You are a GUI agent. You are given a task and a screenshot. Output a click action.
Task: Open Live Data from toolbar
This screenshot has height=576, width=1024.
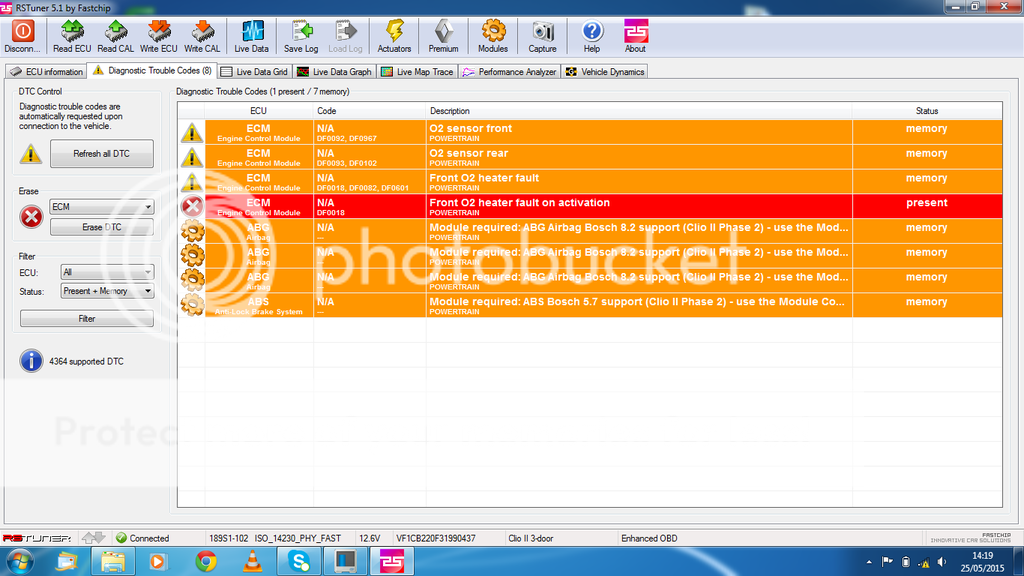(x=251, y=36)
